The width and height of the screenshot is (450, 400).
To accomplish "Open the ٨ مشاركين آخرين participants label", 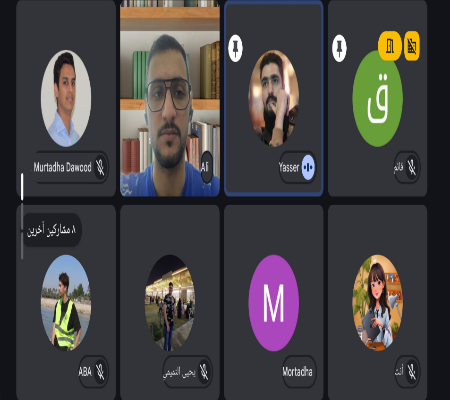I will coord(52,230).
